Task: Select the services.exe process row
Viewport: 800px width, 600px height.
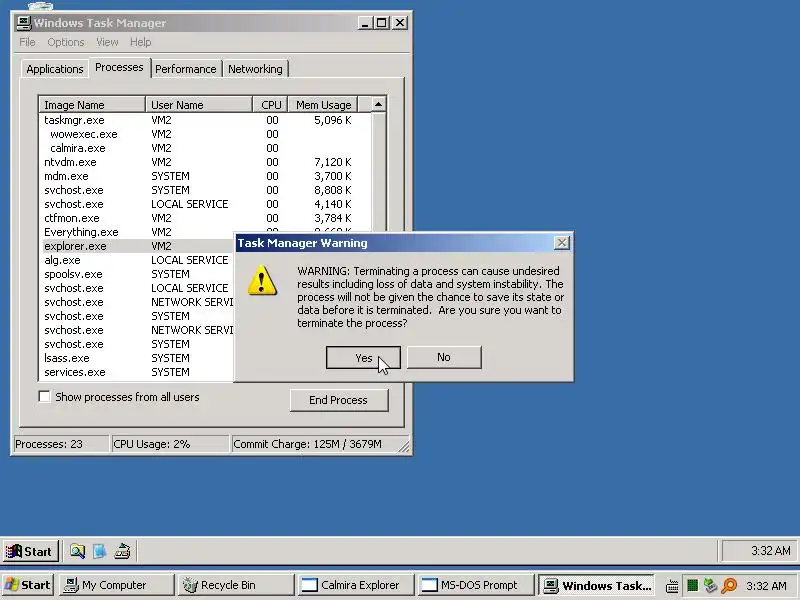Action: (x=137, y=372)
